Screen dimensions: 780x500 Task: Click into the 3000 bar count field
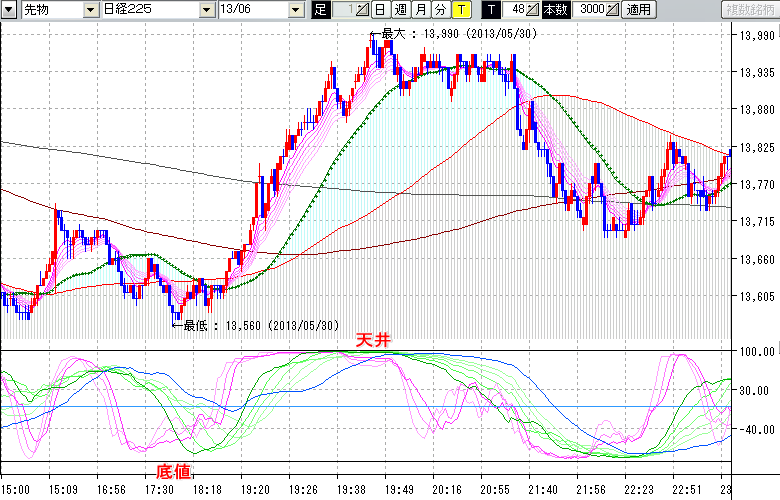[588, 10]
